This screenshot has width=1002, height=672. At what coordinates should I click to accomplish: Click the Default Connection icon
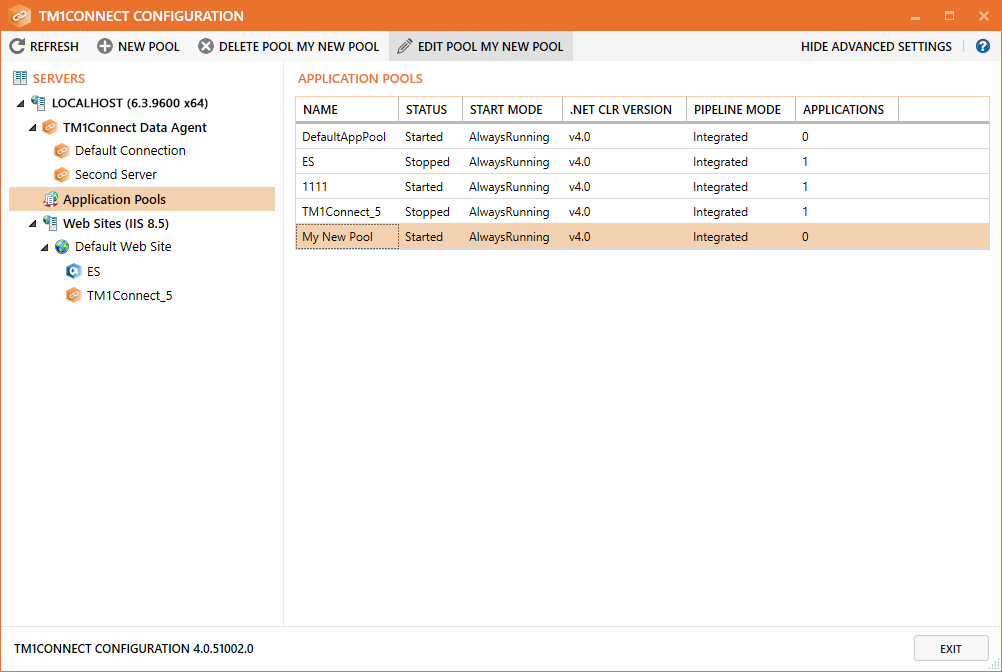(x=62, y=151)
